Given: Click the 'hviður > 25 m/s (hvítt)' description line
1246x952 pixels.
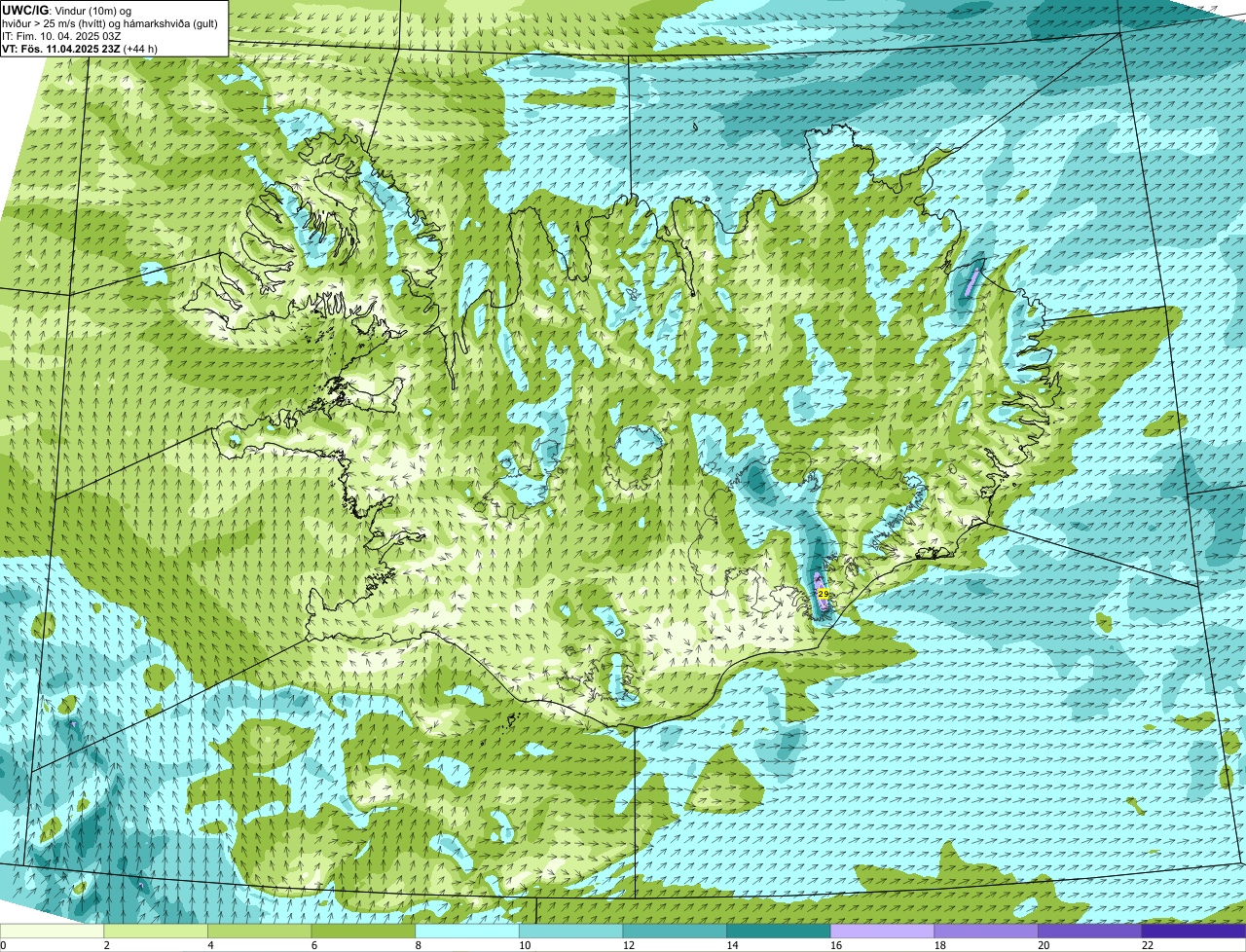Looking at the screenshot, I should coord(110,23).
